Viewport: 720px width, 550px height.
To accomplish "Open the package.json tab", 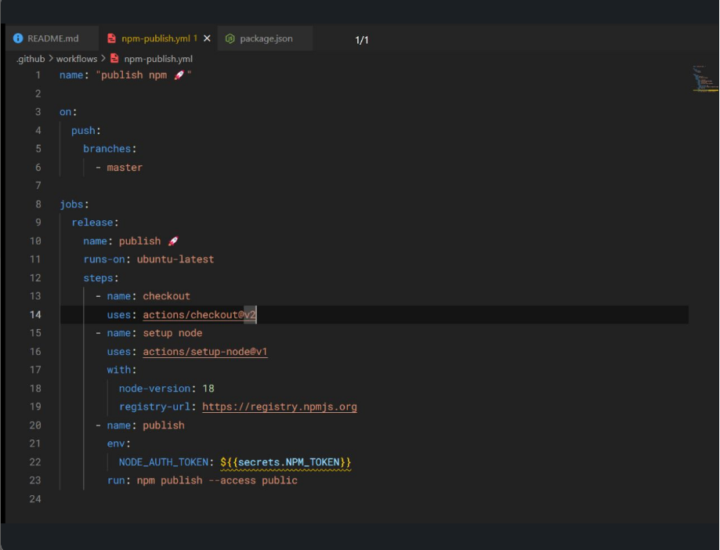I will pos(265,39).
